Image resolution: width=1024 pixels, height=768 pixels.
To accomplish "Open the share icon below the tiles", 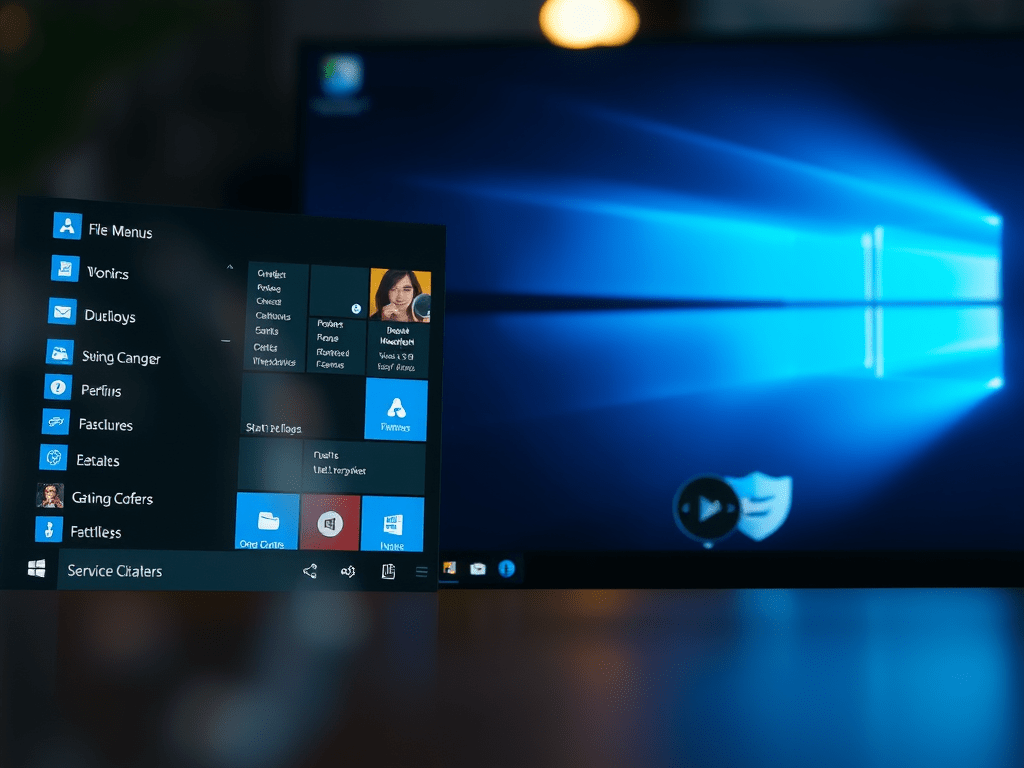I will [x=310, y=570].
